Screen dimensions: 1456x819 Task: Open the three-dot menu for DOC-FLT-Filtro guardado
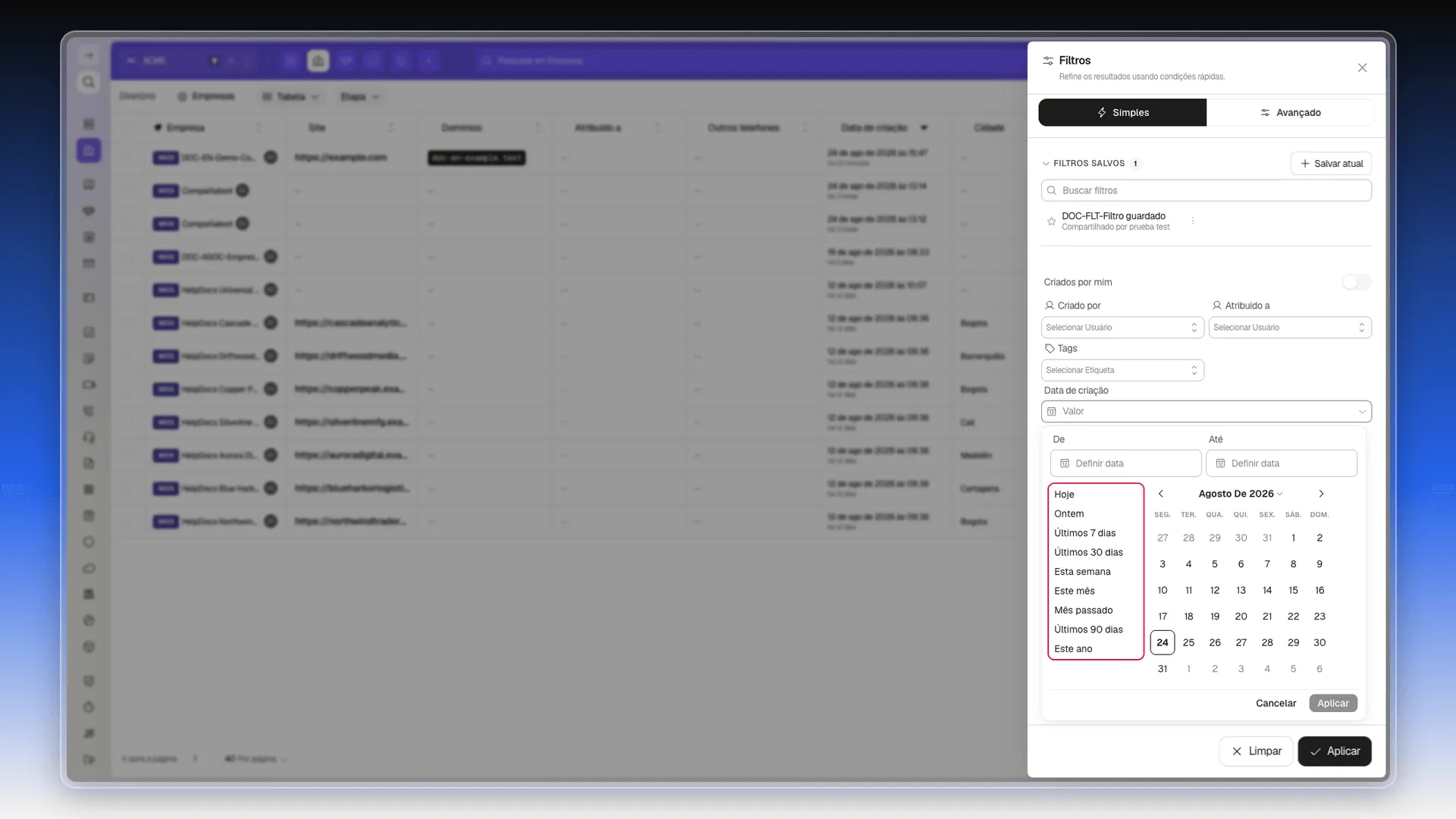1193,221
